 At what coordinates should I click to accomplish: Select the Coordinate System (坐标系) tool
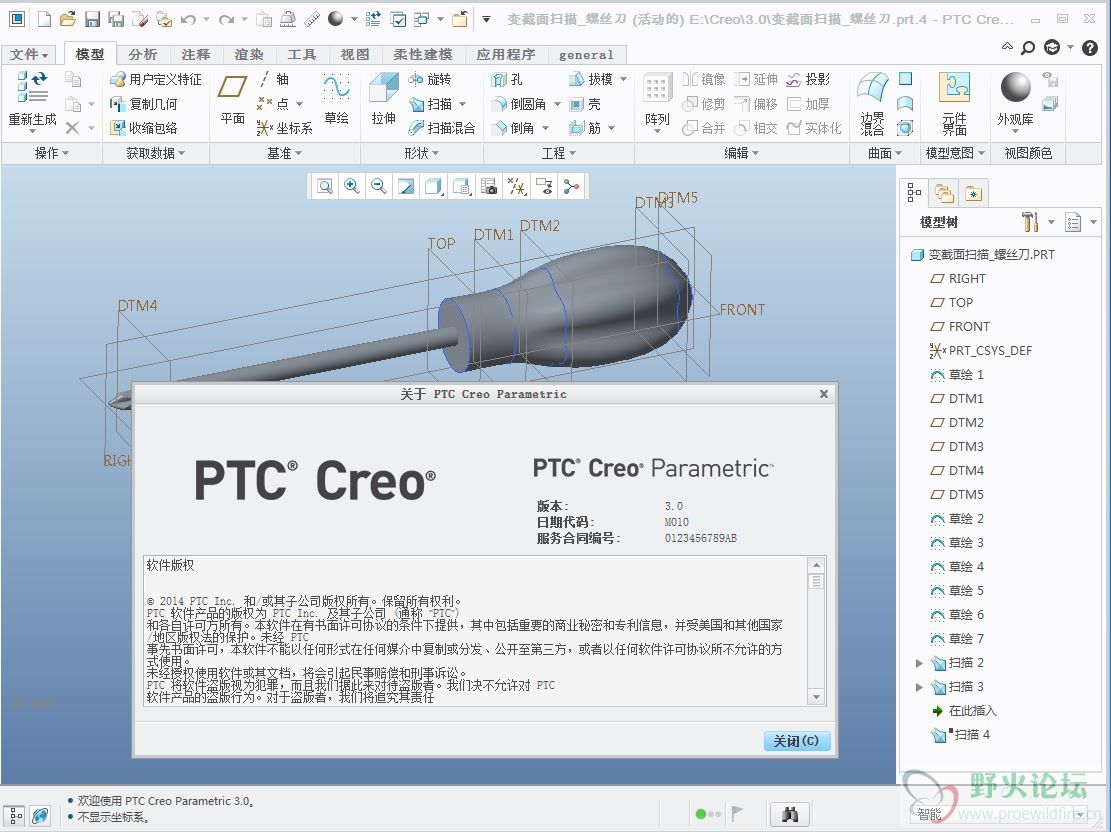(284, 128)
